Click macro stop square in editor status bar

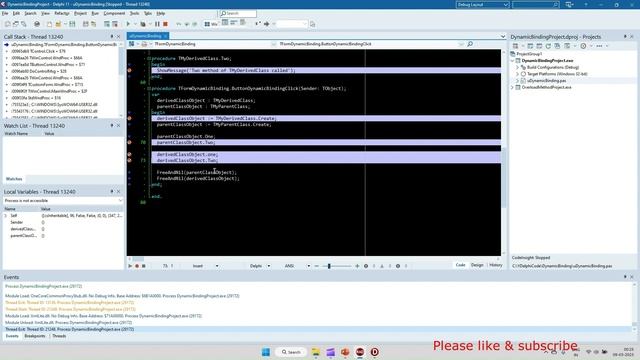click(x=144, y=266)
